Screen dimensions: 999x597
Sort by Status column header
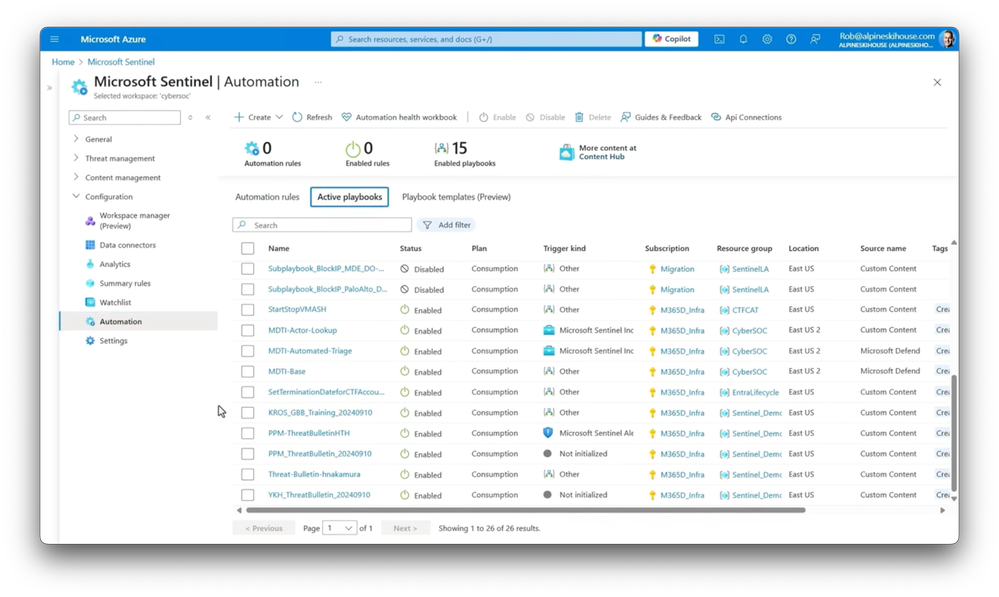410,248
